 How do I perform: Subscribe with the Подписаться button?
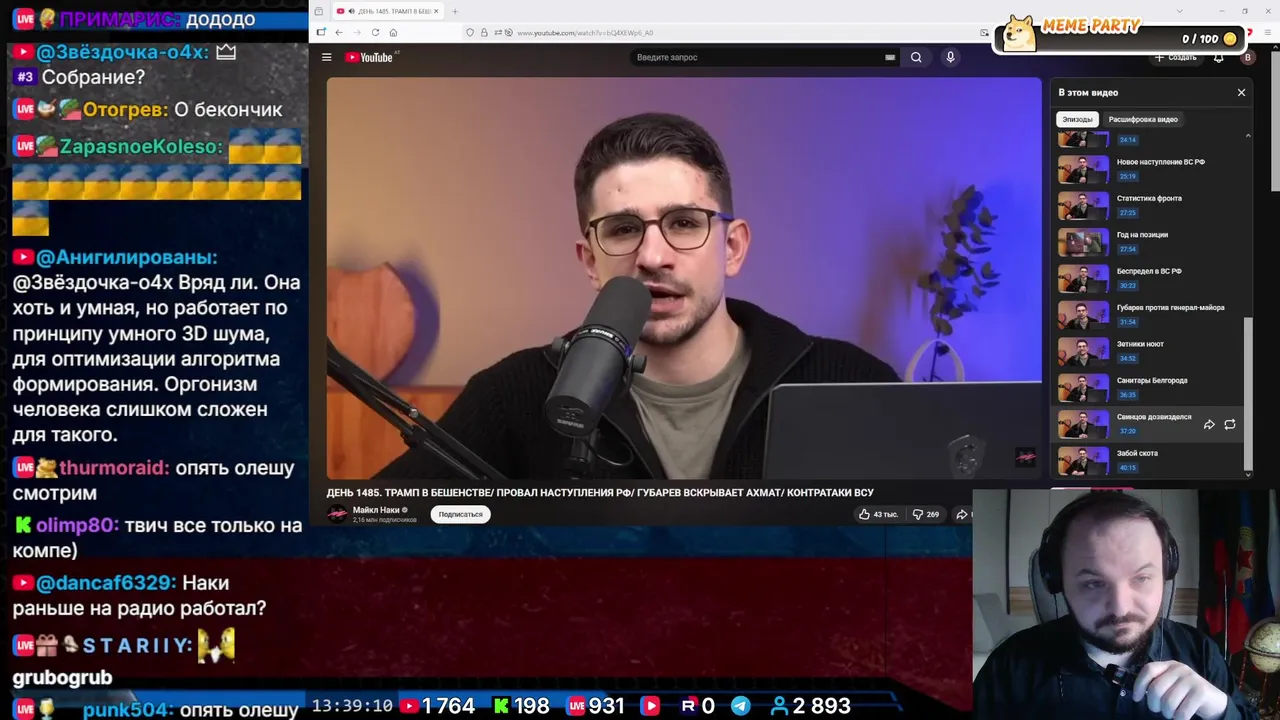click(x=461, y=514)
